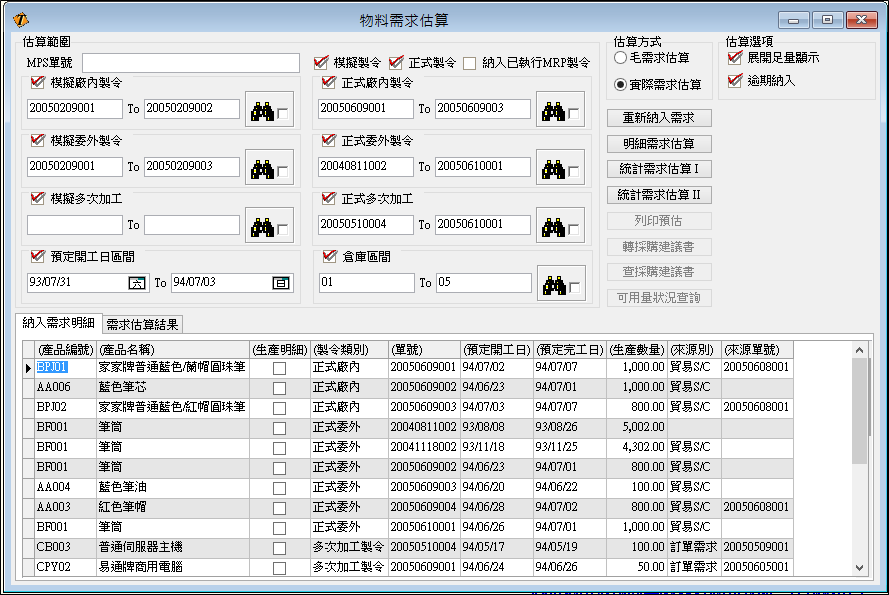Image resolution: width=889 pixels, height=595 pixels.
Task: Click binoculars icon for 正式多次加工 range
Action: (x=553, y=226)
